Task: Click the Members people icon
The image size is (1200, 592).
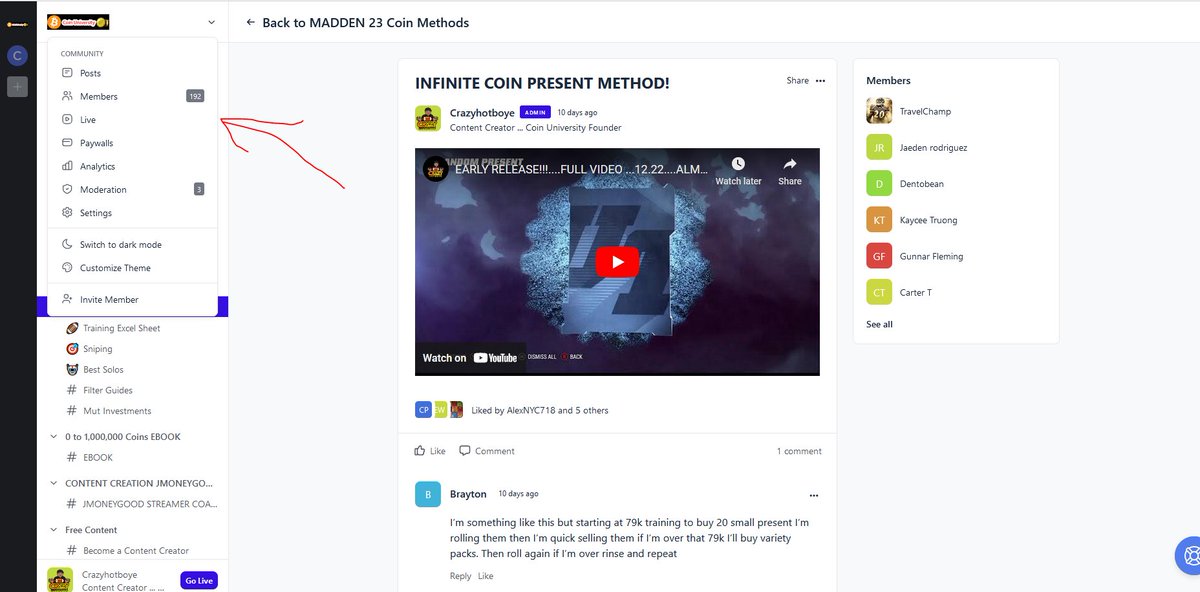Action: (x=67, y=96)
